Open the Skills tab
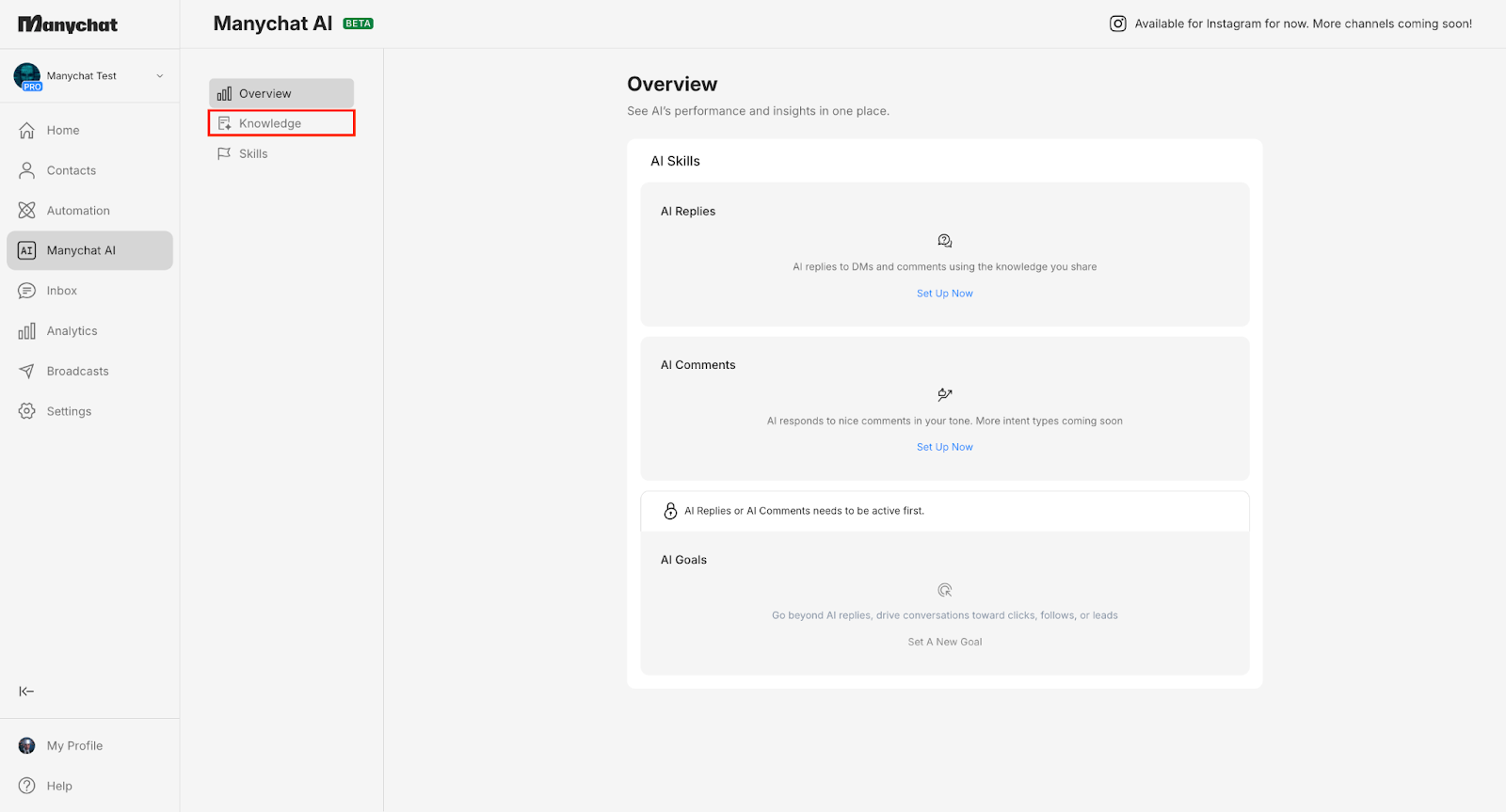Viewport: 1506px width, 812px height. (x=253, y=153)
